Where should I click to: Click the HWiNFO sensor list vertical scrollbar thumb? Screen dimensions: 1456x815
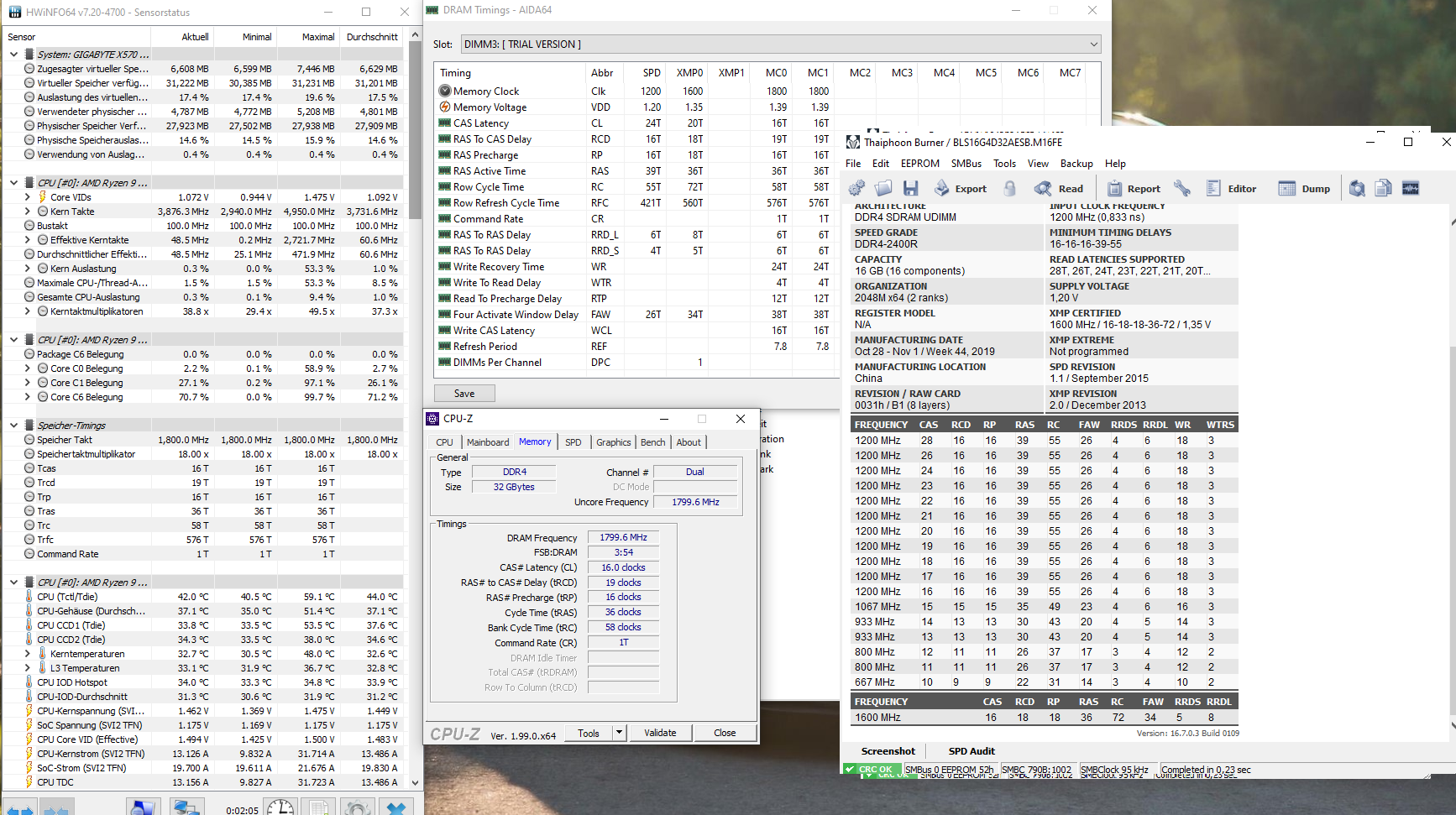pos(415,130)
